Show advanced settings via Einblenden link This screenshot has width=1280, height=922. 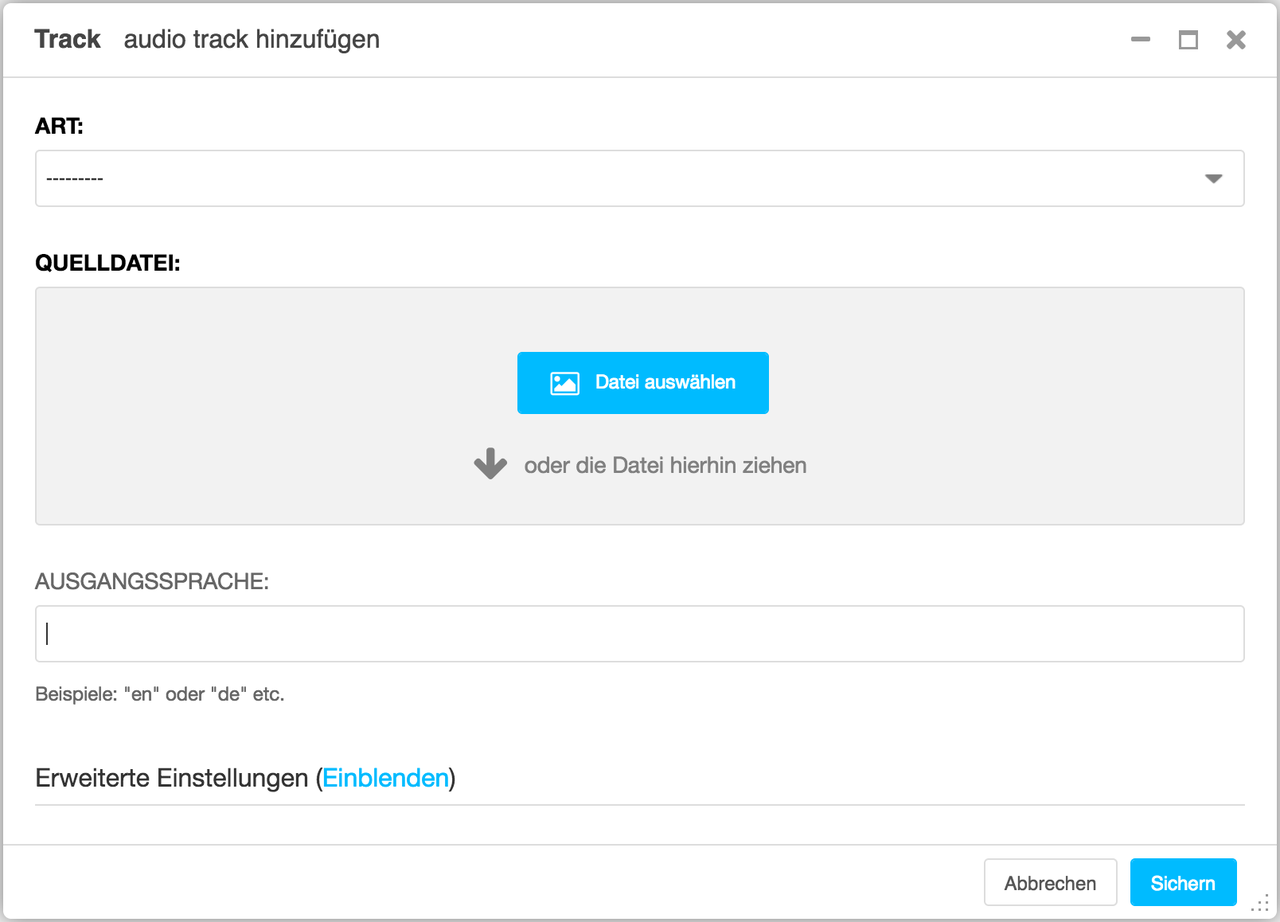(x=385, y=778)
